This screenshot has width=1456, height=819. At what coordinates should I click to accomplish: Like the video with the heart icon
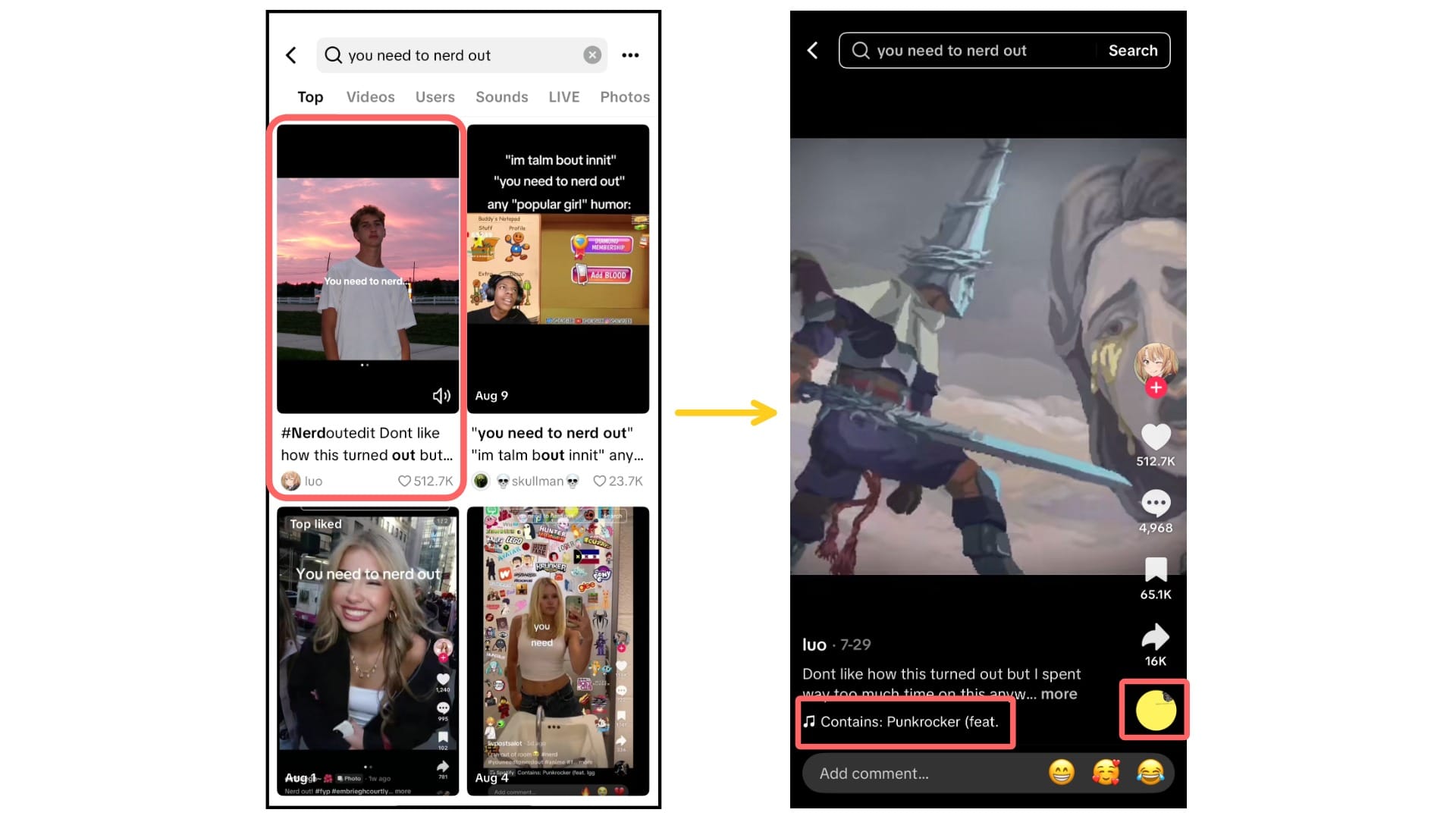point(1156,438)
